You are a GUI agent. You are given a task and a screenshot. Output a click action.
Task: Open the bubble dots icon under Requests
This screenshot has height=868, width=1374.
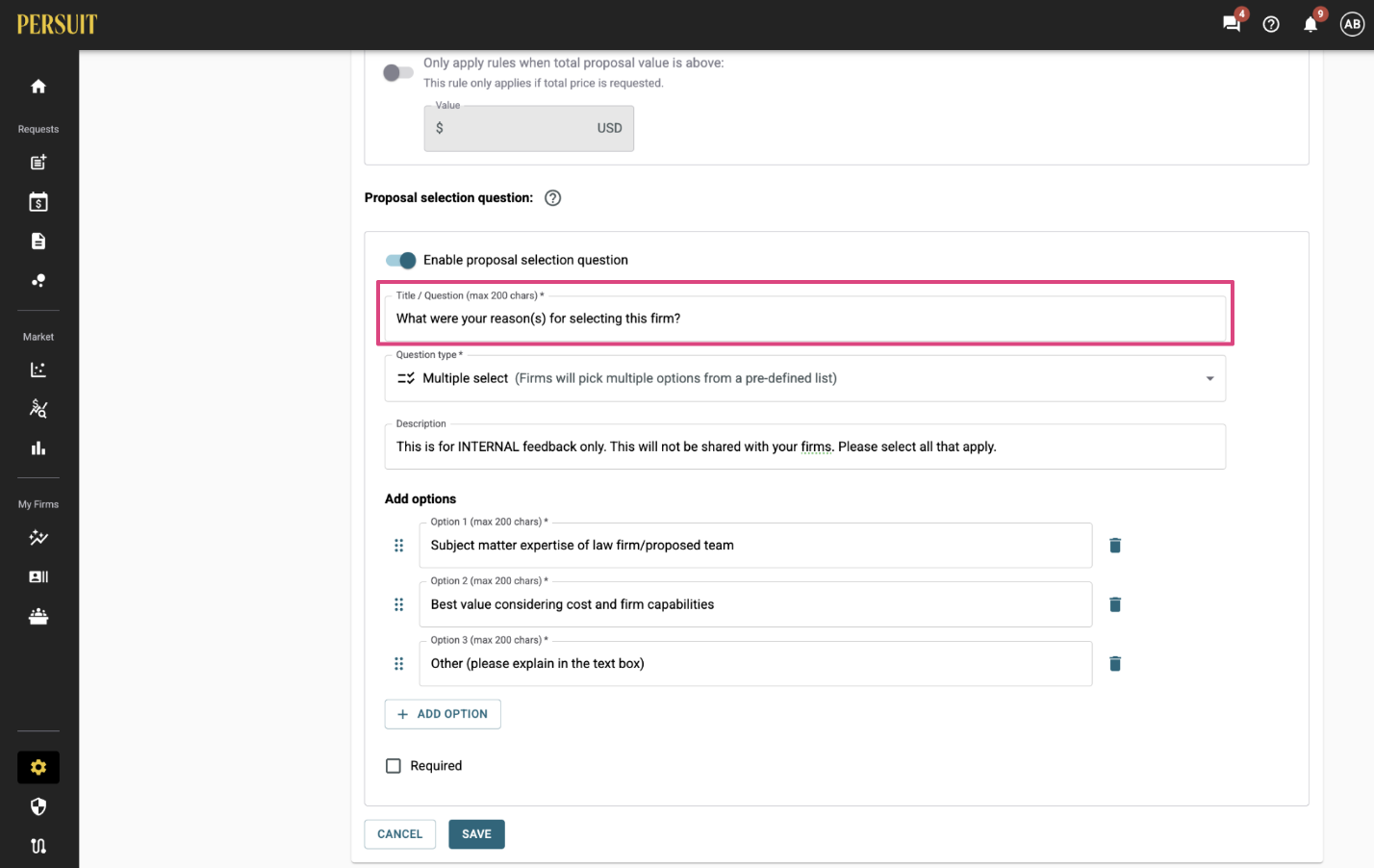point(38,281)
